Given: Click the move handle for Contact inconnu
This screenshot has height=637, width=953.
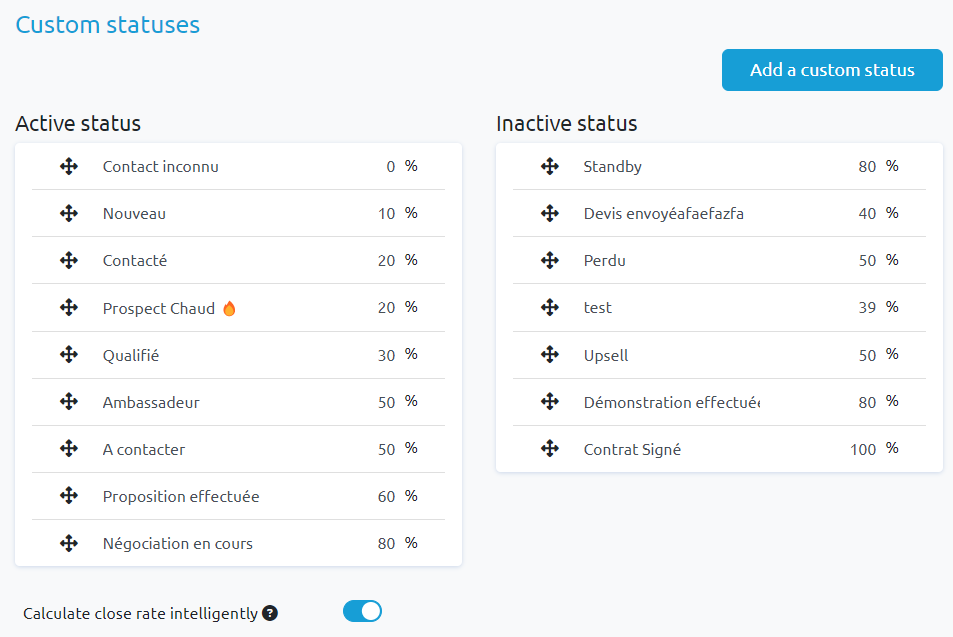Looking at the screenshot, I should click(x=69, y=167).
